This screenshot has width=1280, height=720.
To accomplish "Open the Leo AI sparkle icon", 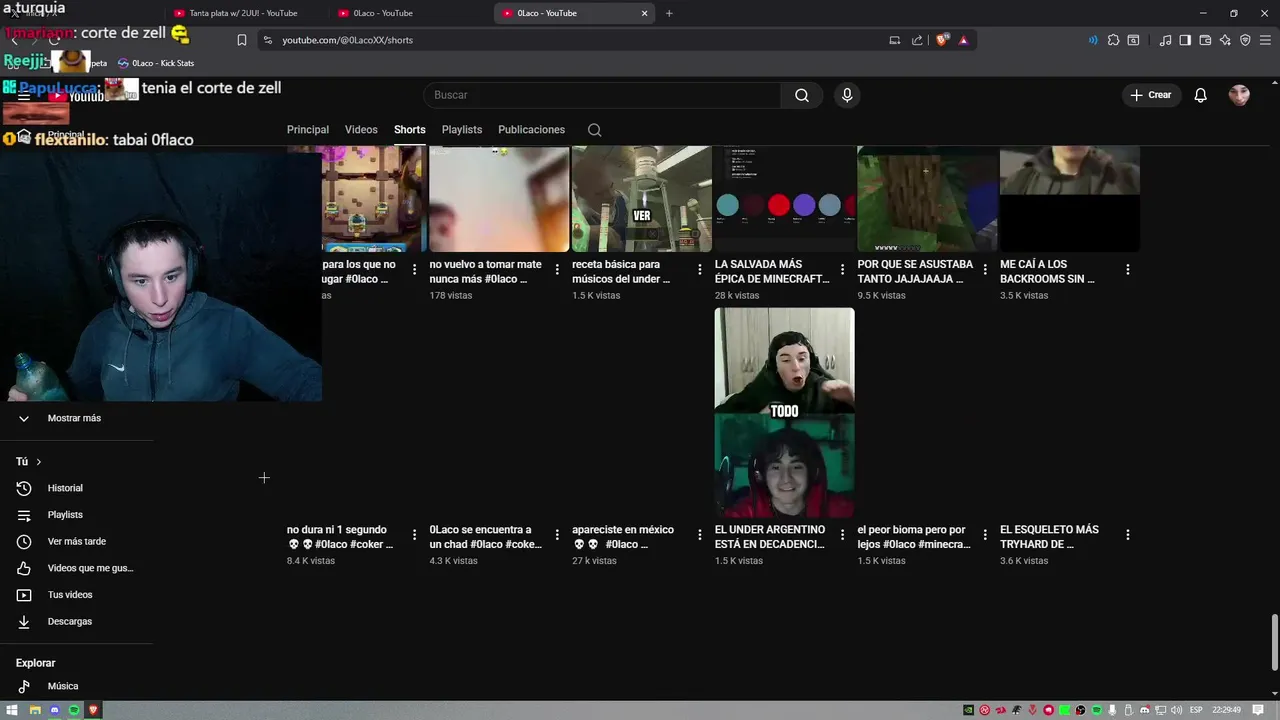I will [x=1225, y=40].
